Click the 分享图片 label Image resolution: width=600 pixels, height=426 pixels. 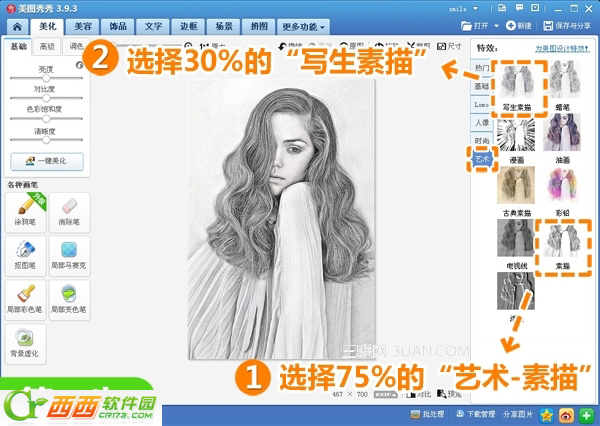[x=518, y=415]
